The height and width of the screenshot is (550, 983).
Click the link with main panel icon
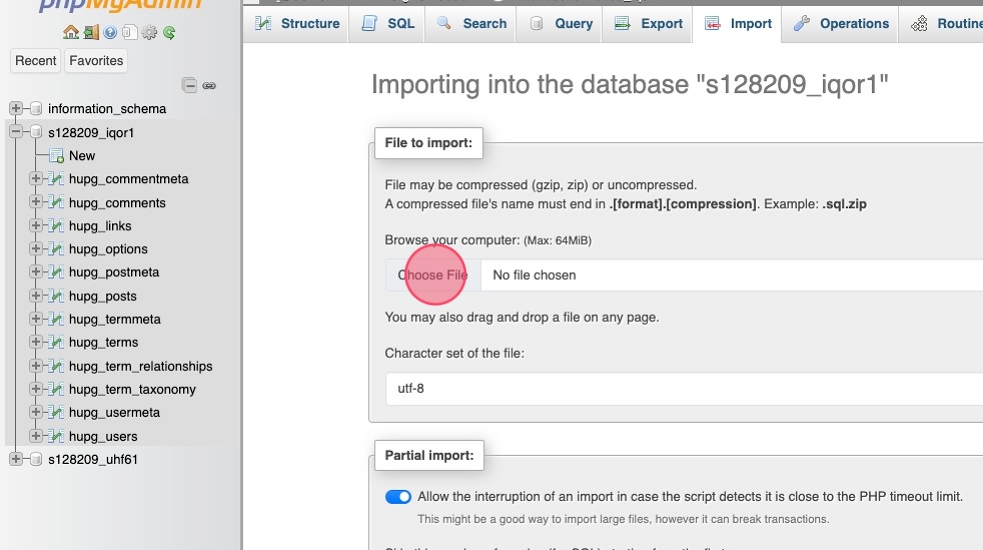point(209,86)
